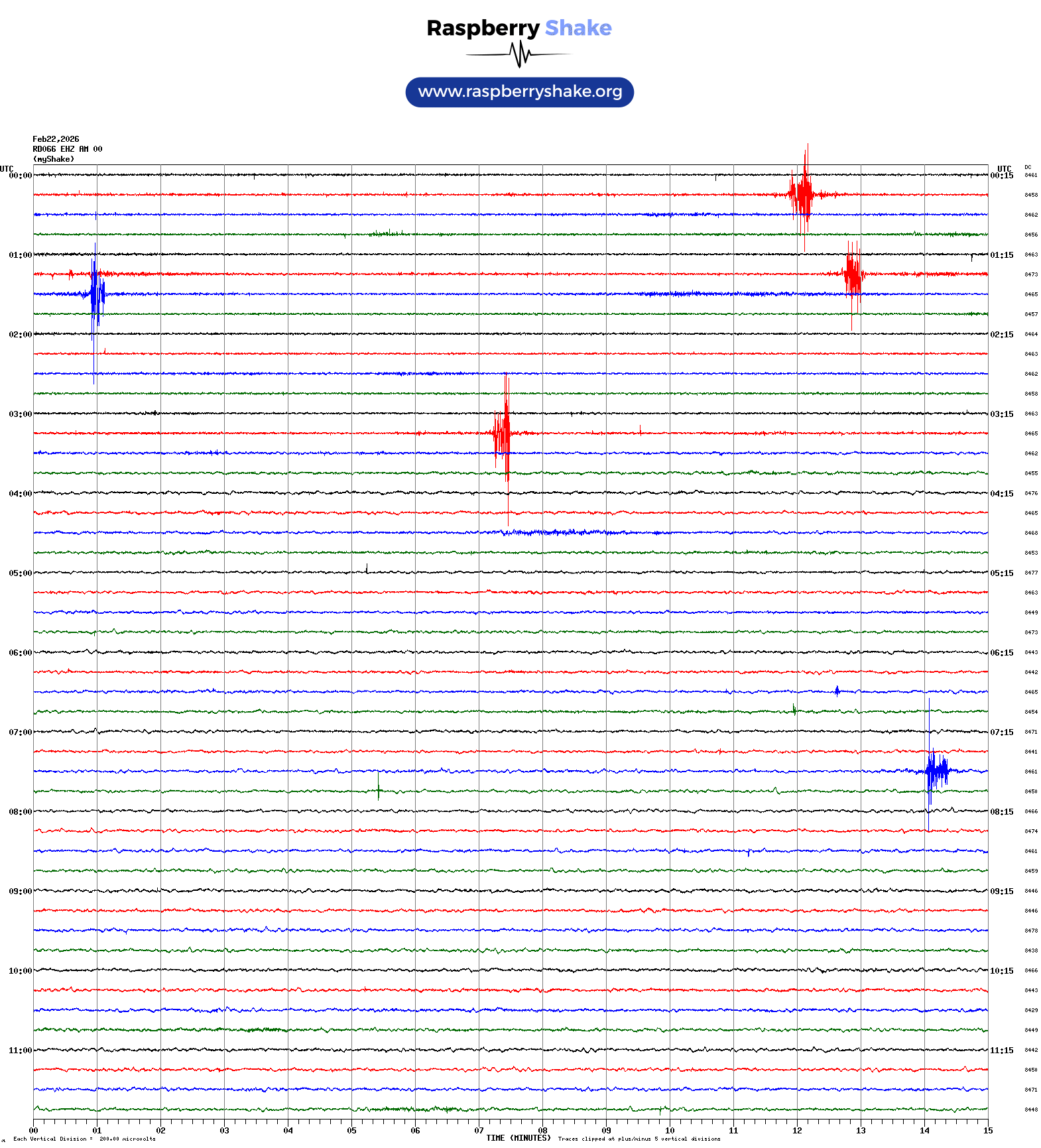Click the www.raspberryshake.org link button
Image resolution: width=1041 pixels, height=1148 pixels.
pyautogui.click(x=519, y=92)
